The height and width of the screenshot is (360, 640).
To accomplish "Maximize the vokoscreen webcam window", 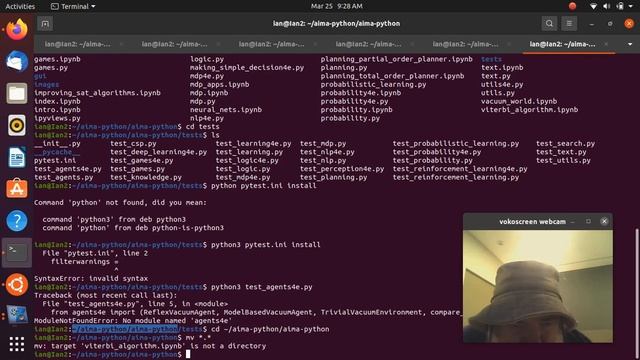I will (588, 221).
